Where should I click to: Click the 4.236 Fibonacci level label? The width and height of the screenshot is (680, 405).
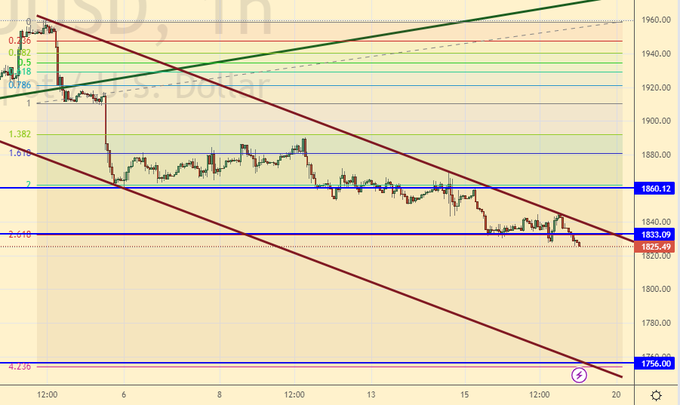tap(19, 366)
